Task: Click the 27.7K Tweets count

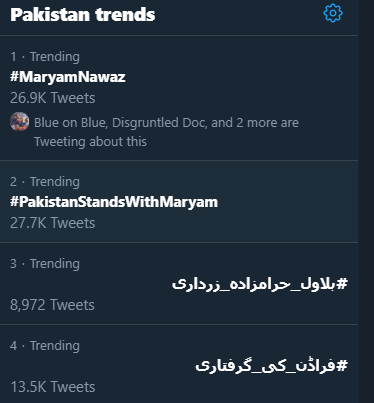Action: tap(53, 223)
